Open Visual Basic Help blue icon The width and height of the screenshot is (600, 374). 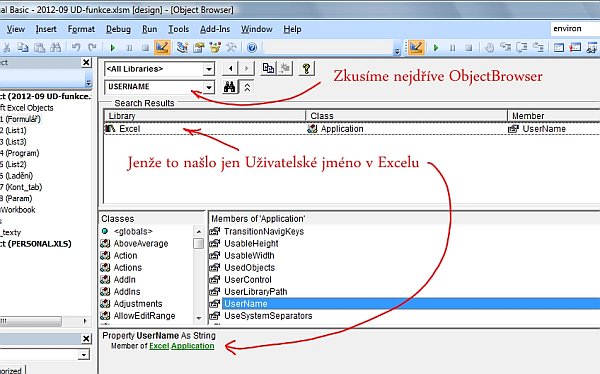(x=252, y=47)
